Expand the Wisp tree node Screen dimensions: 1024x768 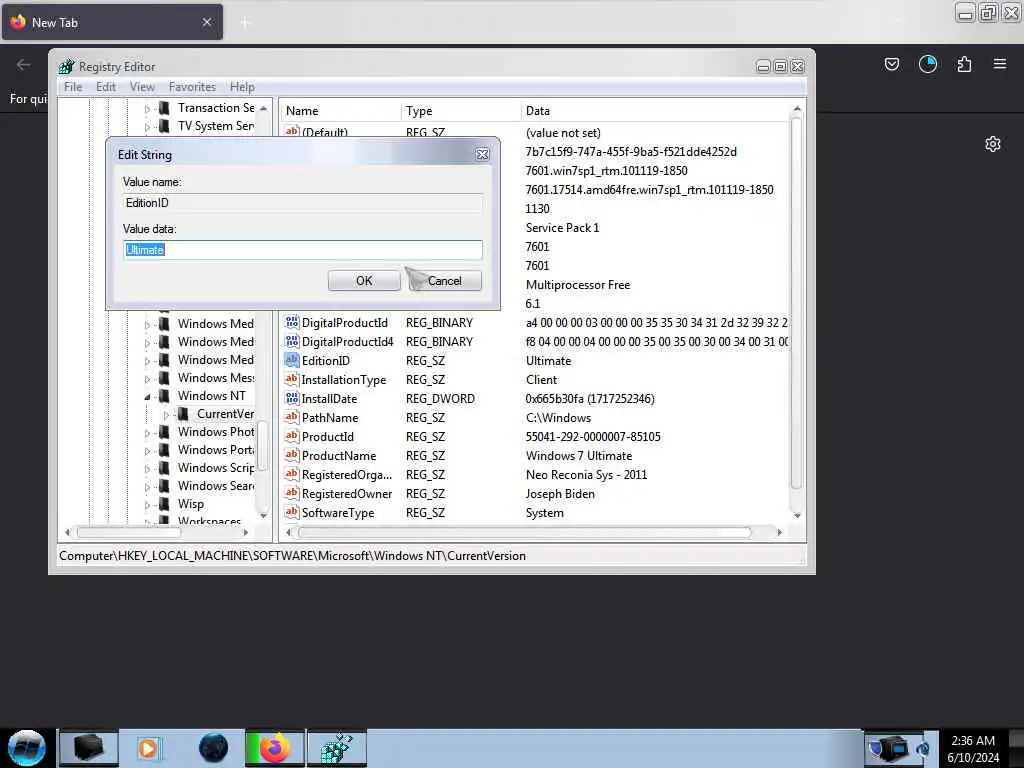coord(147,505)
